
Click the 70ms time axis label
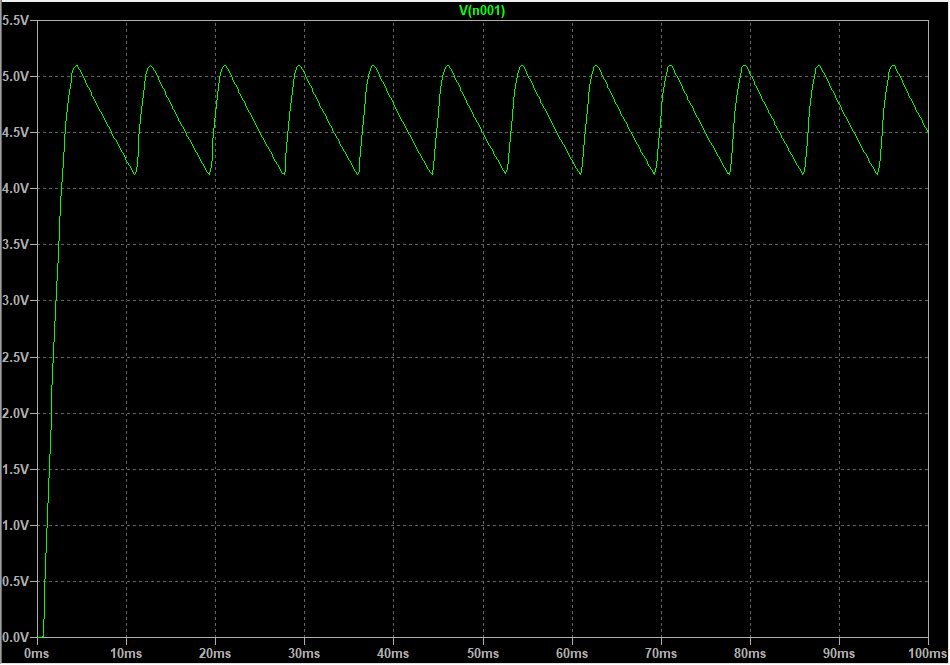(x=661, y=654)
